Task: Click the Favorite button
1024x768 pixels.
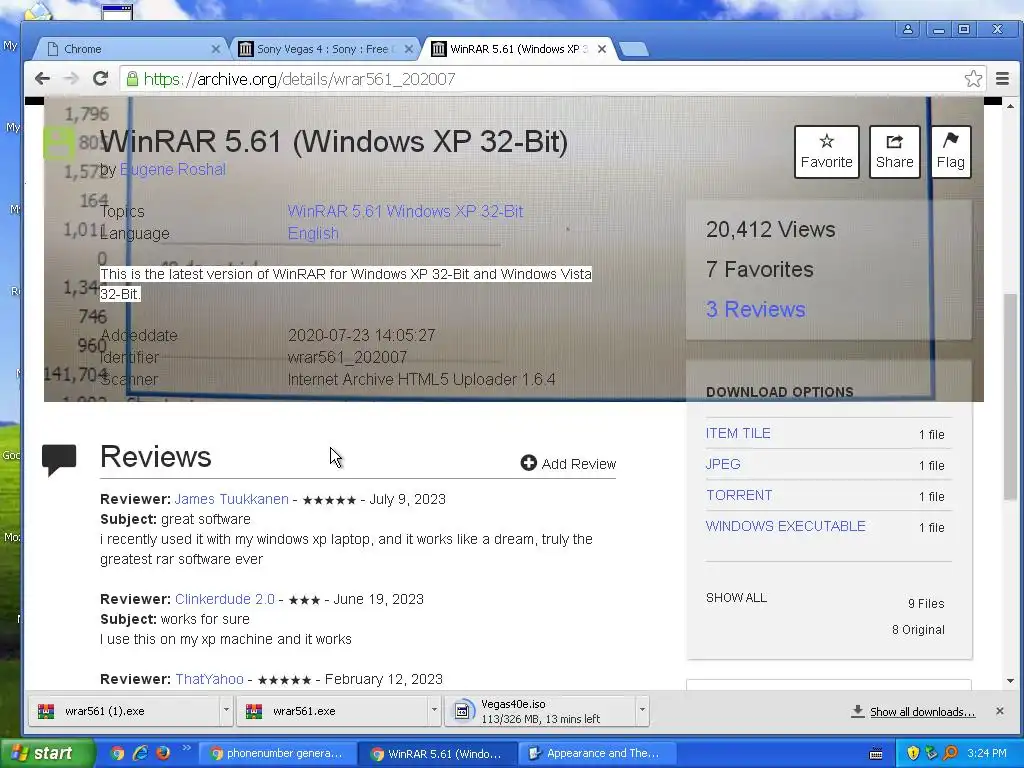Action: pyautogui.click(x=827, y=152)
